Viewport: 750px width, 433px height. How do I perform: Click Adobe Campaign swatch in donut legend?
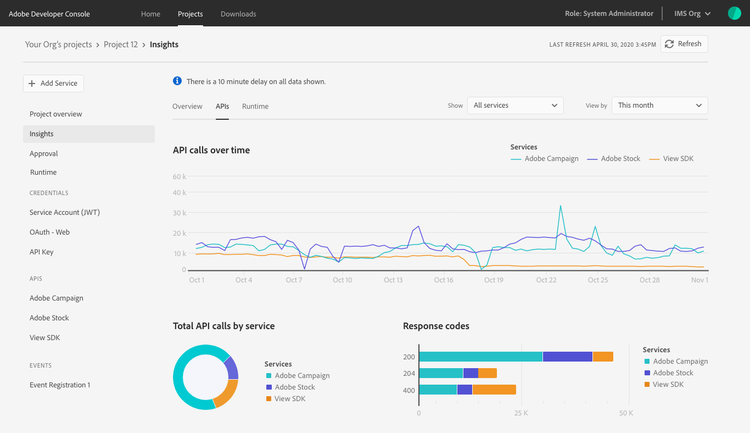click(x=269, y=376)
